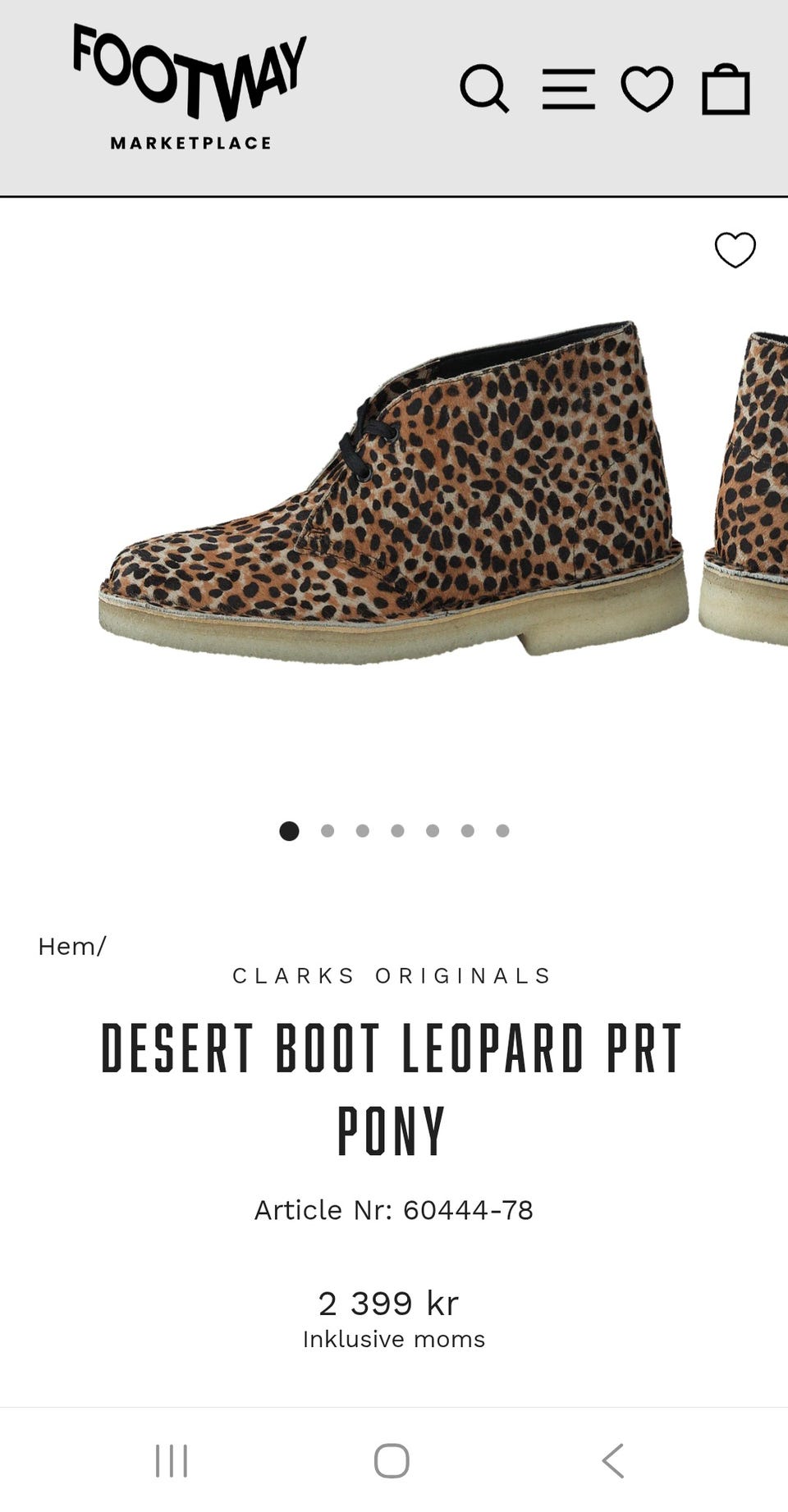
Task: Tap the Android home button
Action: point(392,1460)
